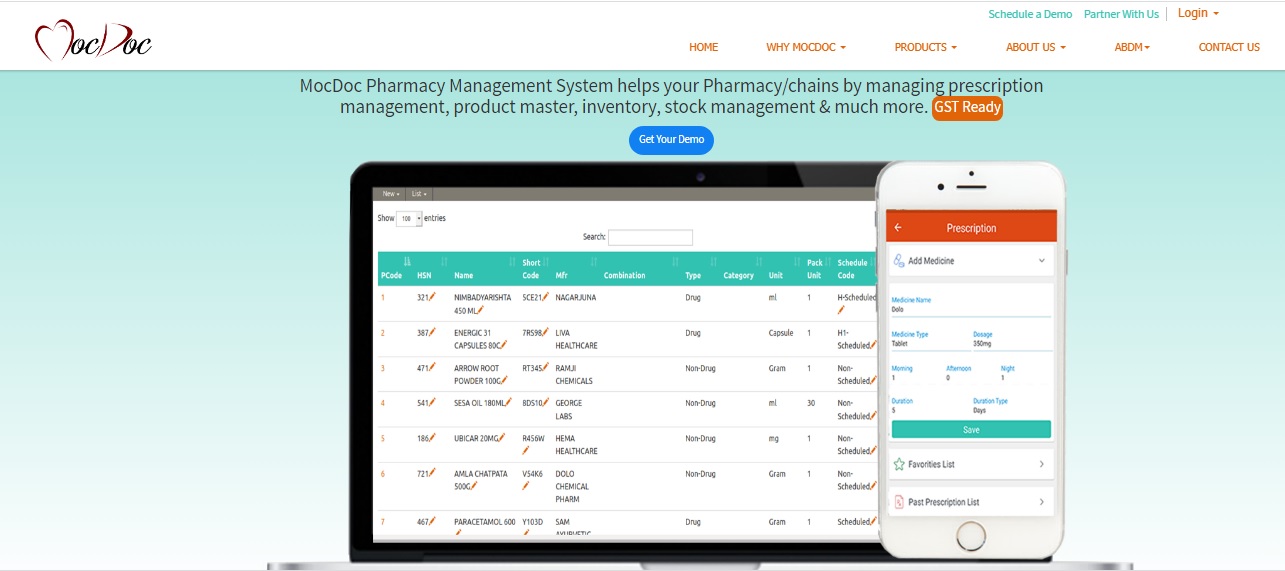Click the pencil icon next to HSN 471

pyautogui.click(x=432, y=368)
